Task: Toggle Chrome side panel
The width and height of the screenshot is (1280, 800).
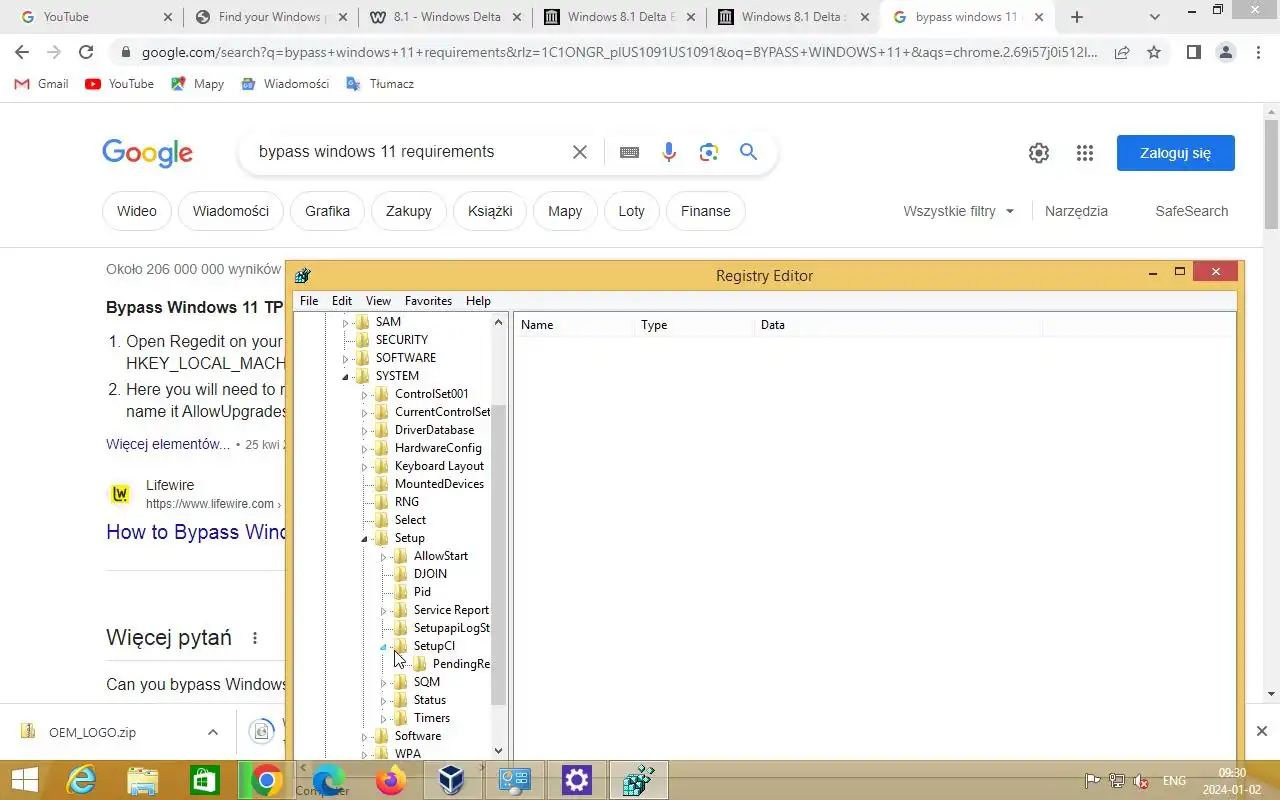Action: [x=1193, y=52]
